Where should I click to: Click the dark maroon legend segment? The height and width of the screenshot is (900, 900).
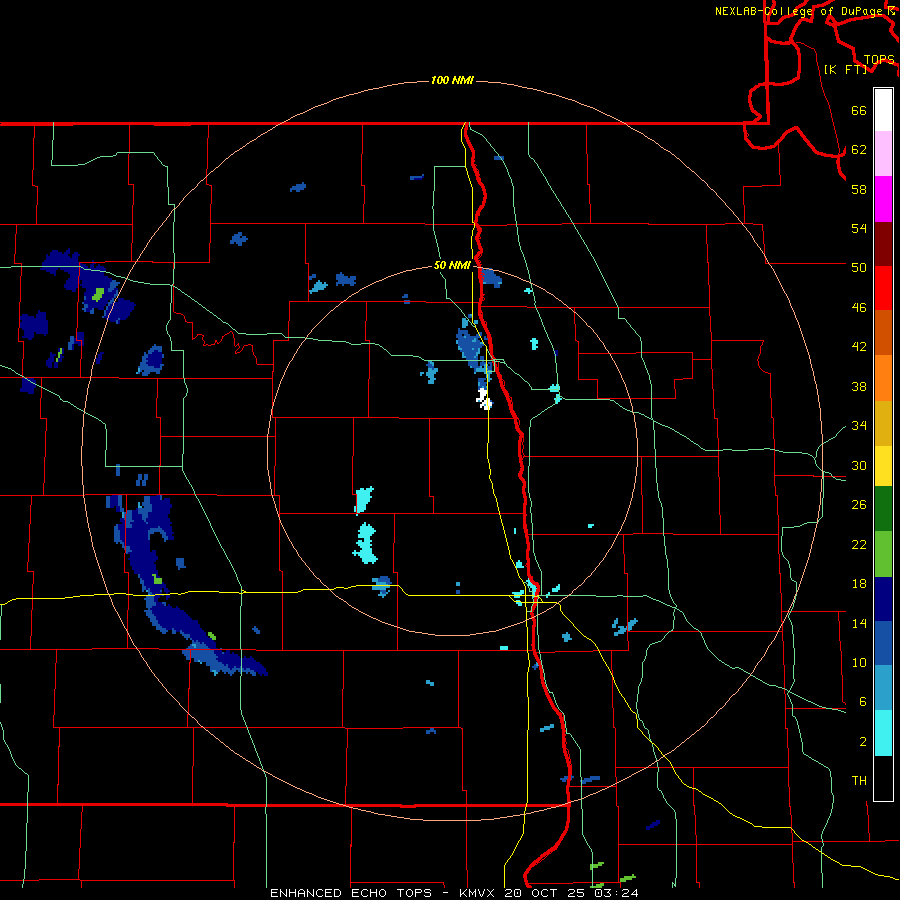883,243
